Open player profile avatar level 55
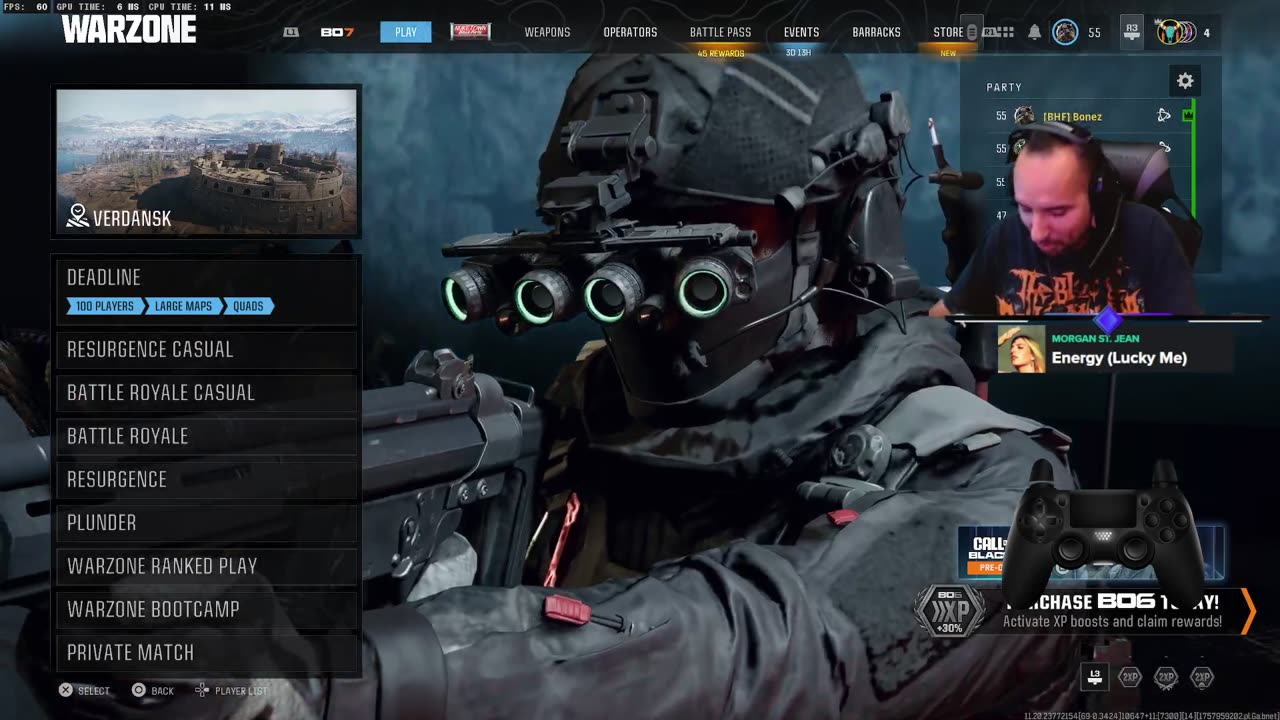1280x720 pixels. [x=1065, y=32]
